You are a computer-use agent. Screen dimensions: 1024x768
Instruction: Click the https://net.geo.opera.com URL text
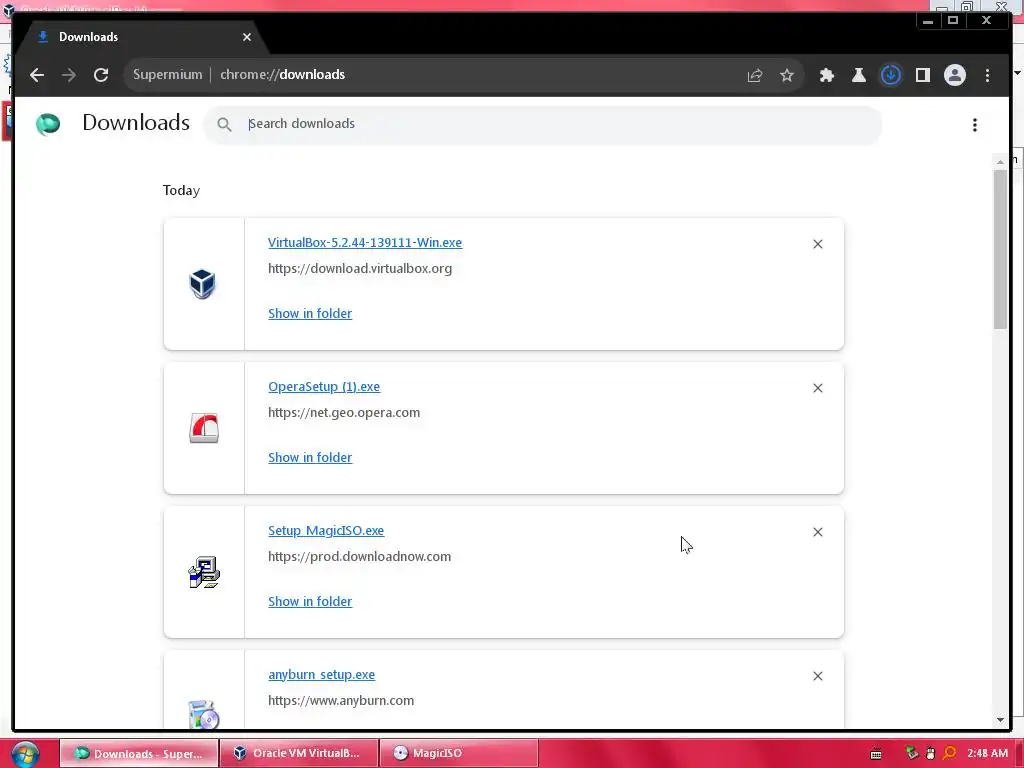(344, 413)
